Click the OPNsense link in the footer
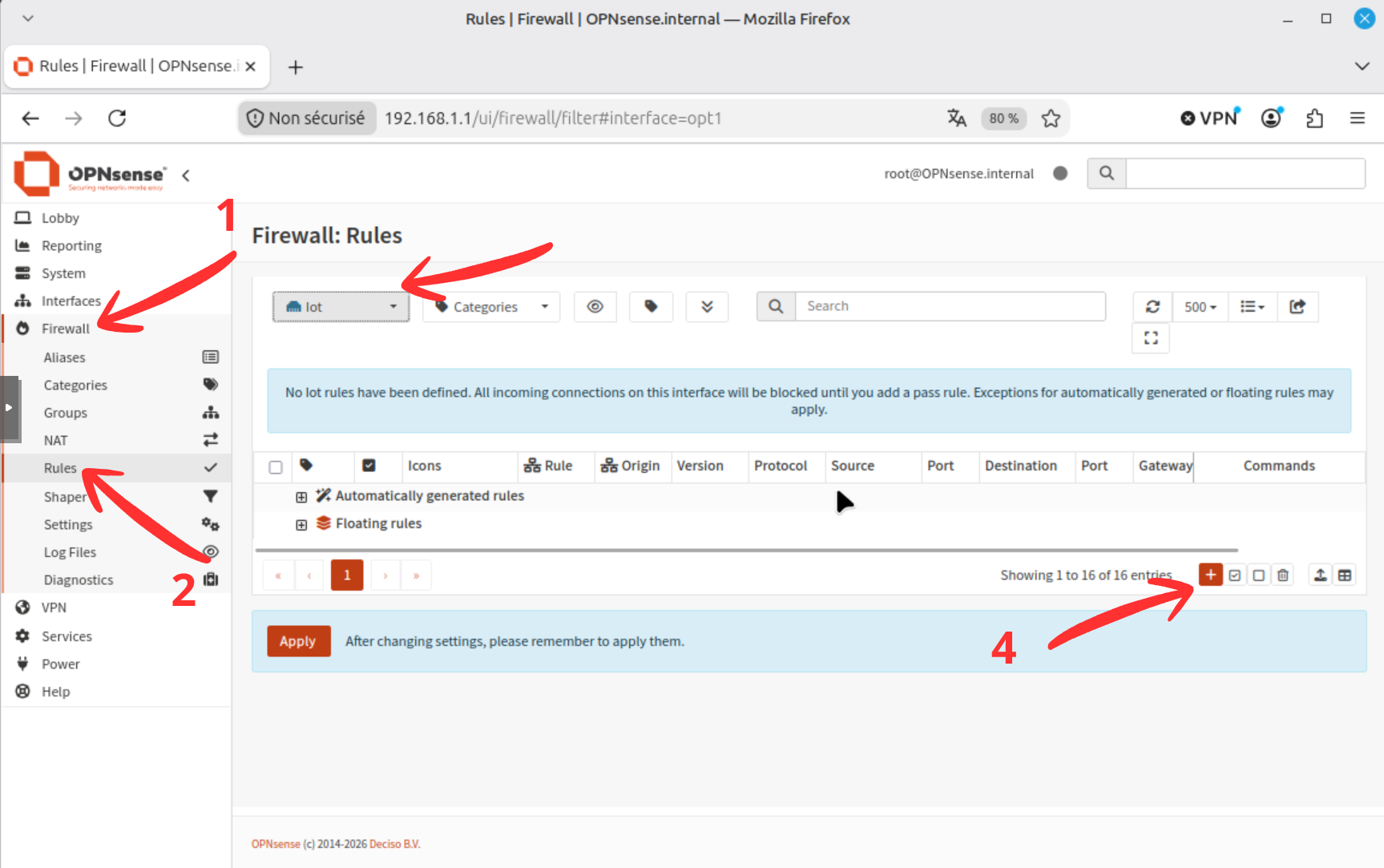Image resolution: width=1384 pixels, height=868 pixels. tap(276, 844)
